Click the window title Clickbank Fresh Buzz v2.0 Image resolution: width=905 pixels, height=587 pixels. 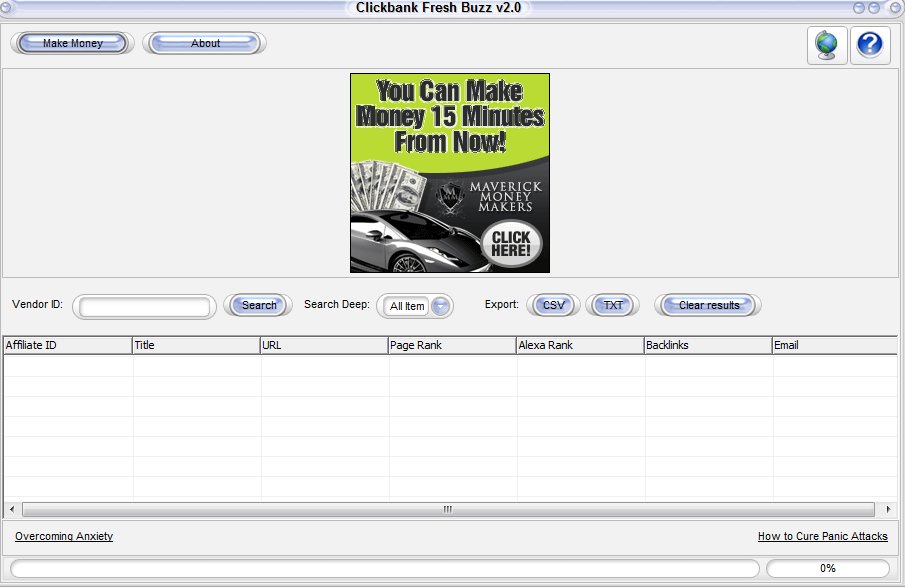coord(438,8)
